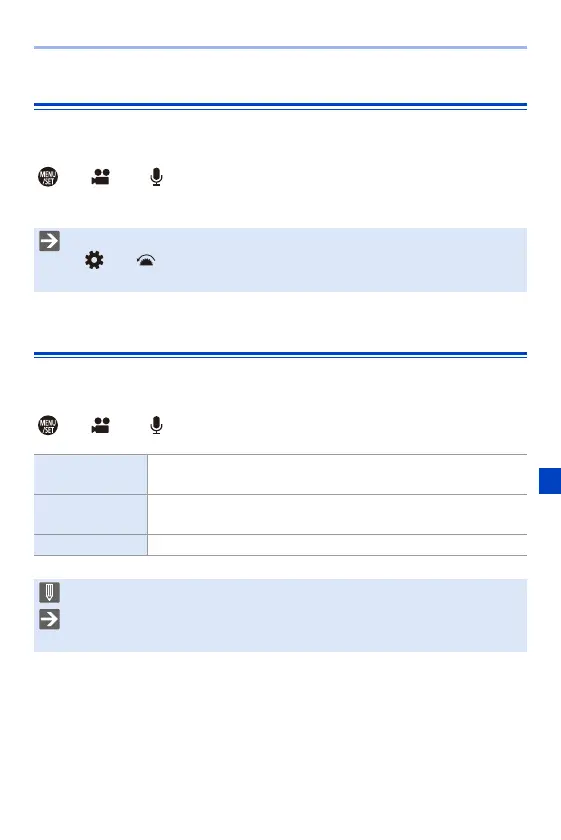Select the shortest shaded label cell in the table
Viewport: 561px width, 840px height.
91,545
